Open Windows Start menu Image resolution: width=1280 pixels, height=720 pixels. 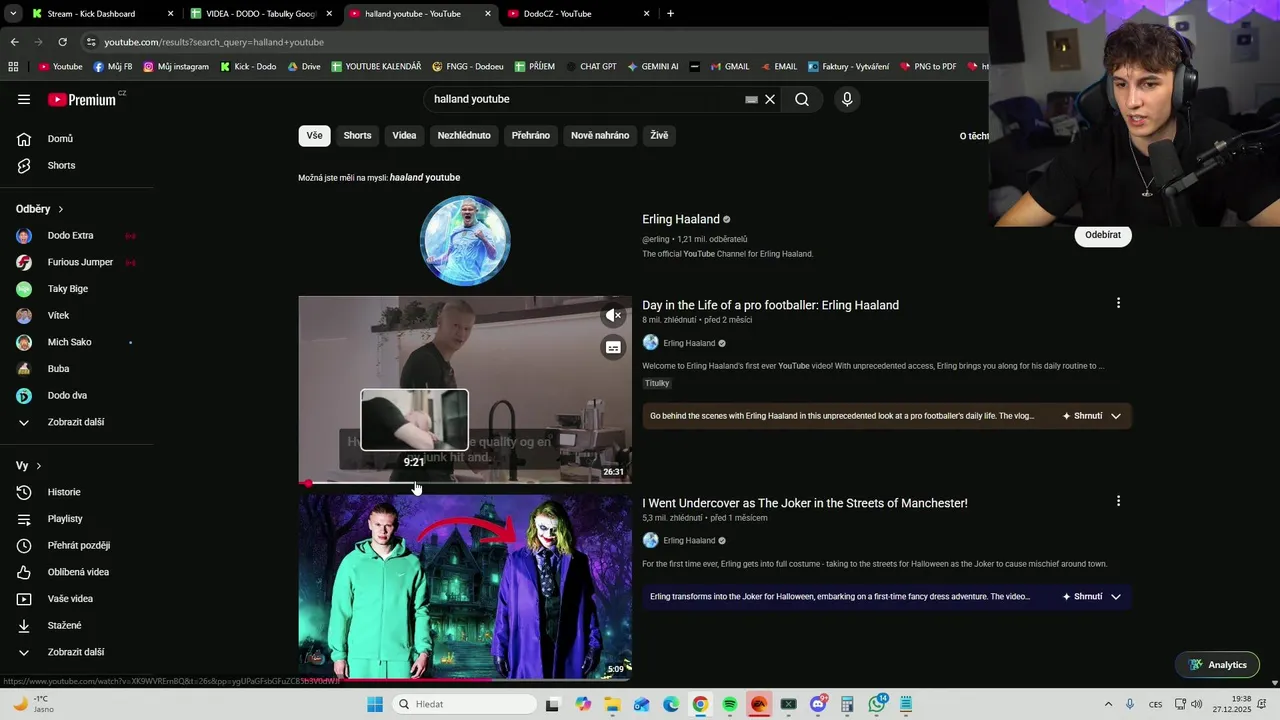[x=375, y=704]
